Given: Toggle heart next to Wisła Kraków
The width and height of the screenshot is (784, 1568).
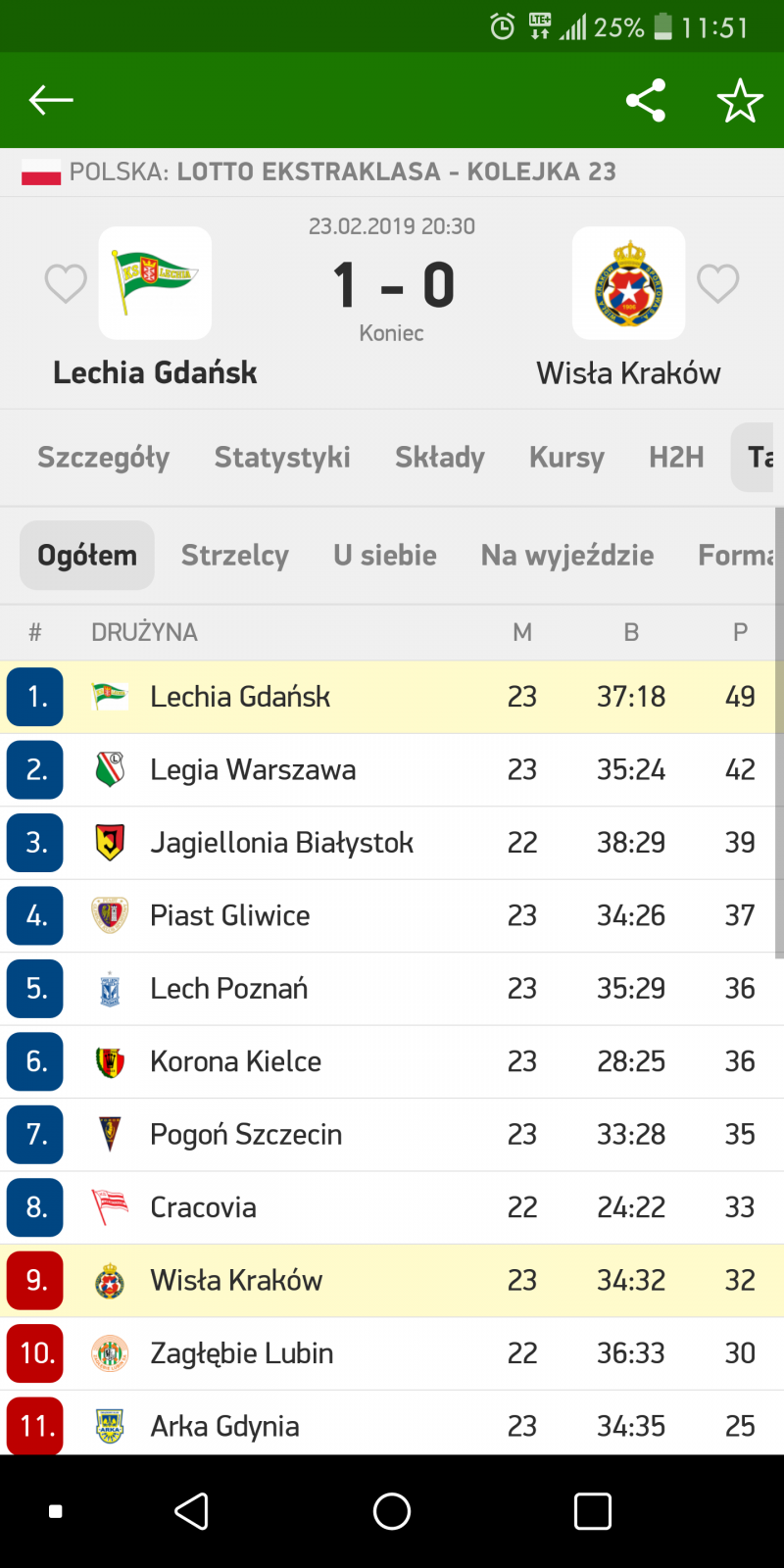Looking at the screenshot, I should point(718,284).
